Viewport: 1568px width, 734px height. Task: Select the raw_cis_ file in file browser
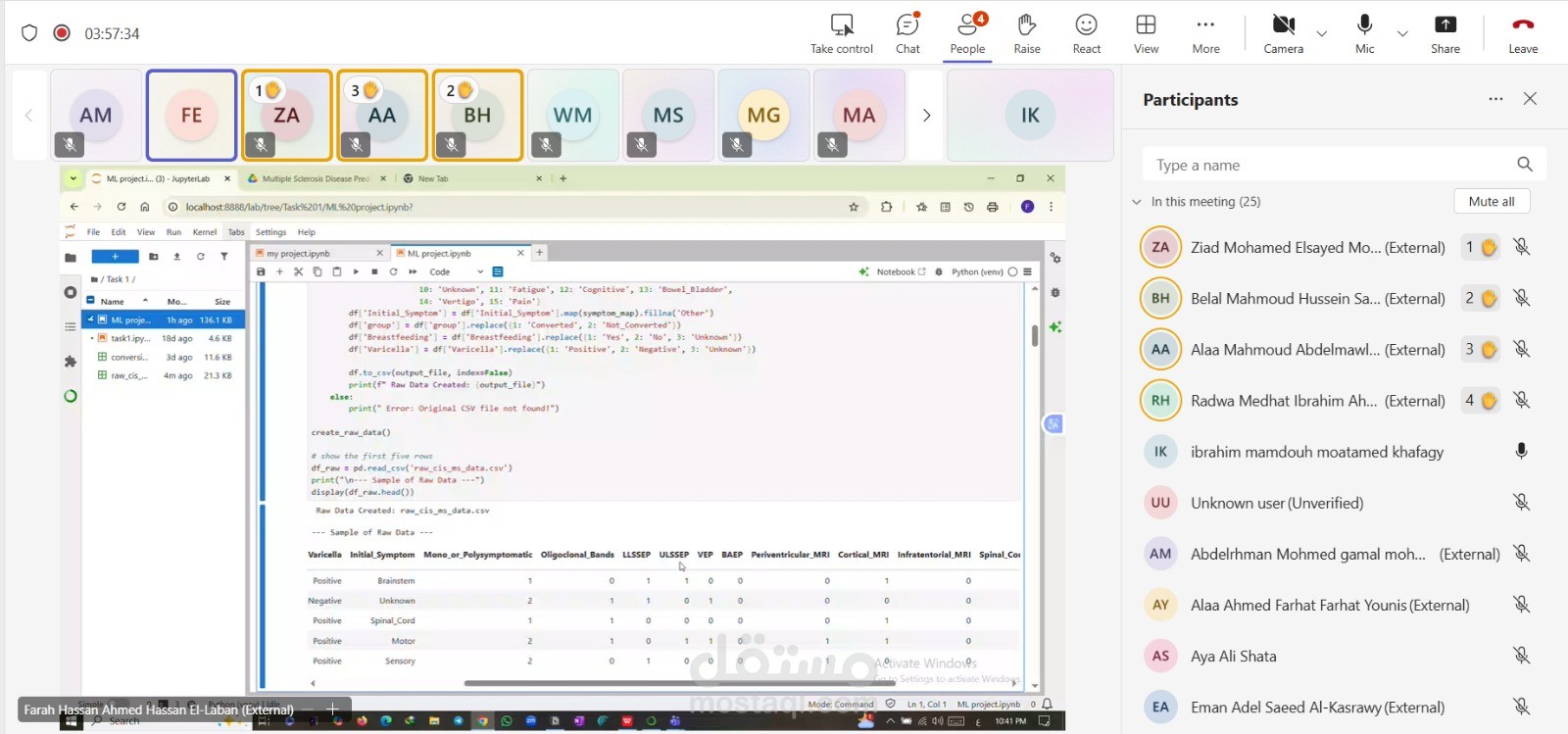164,375
